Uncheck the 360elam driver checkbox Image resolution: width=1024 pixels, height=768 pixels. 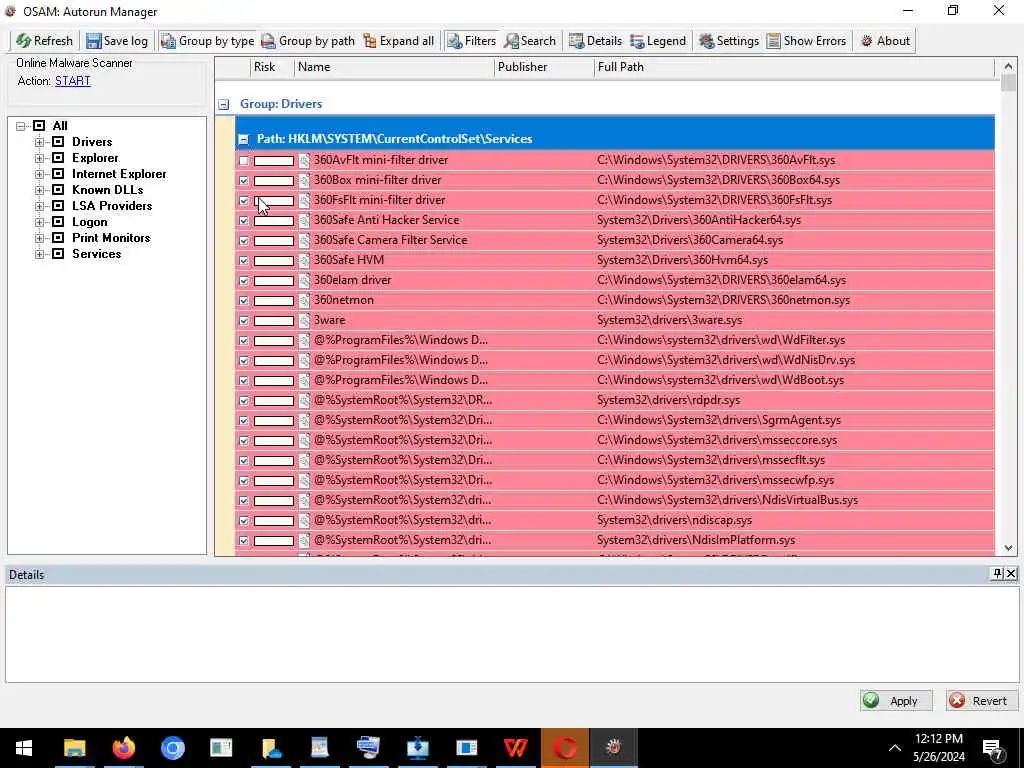point(244,281)
